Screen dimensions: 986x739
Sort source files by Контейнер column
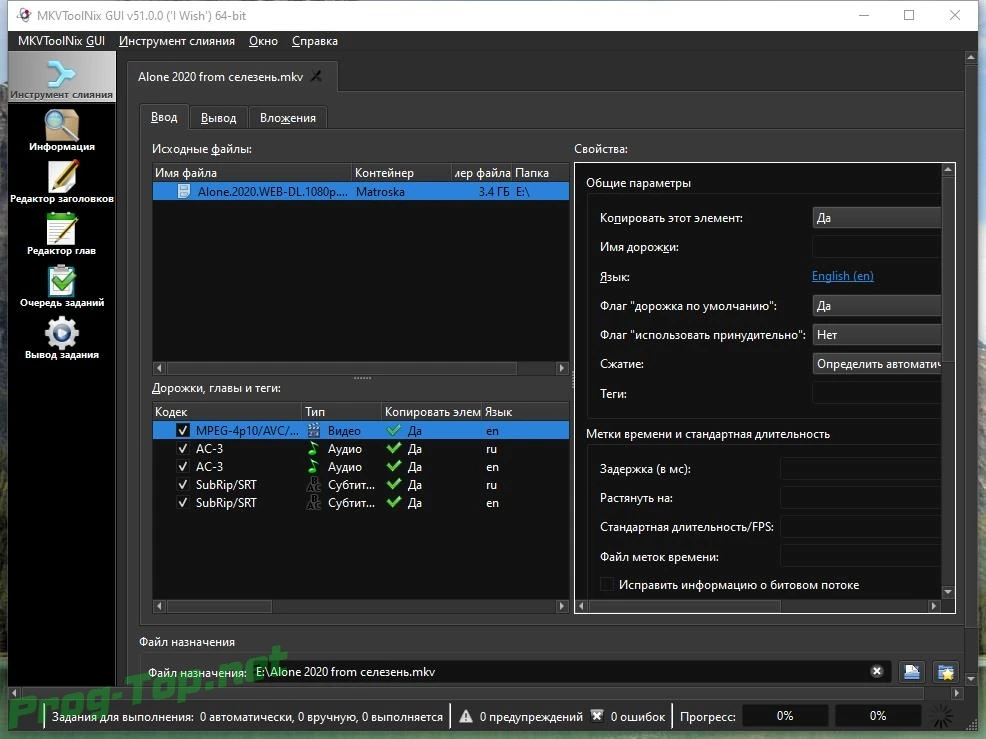click(x=401, y=172)
